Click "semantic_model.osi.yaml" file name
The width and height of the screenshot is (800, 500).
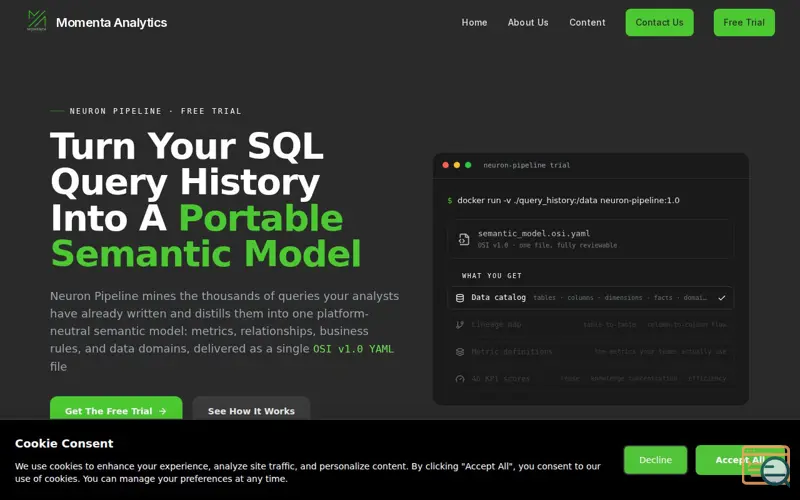[x=534, y=233]
